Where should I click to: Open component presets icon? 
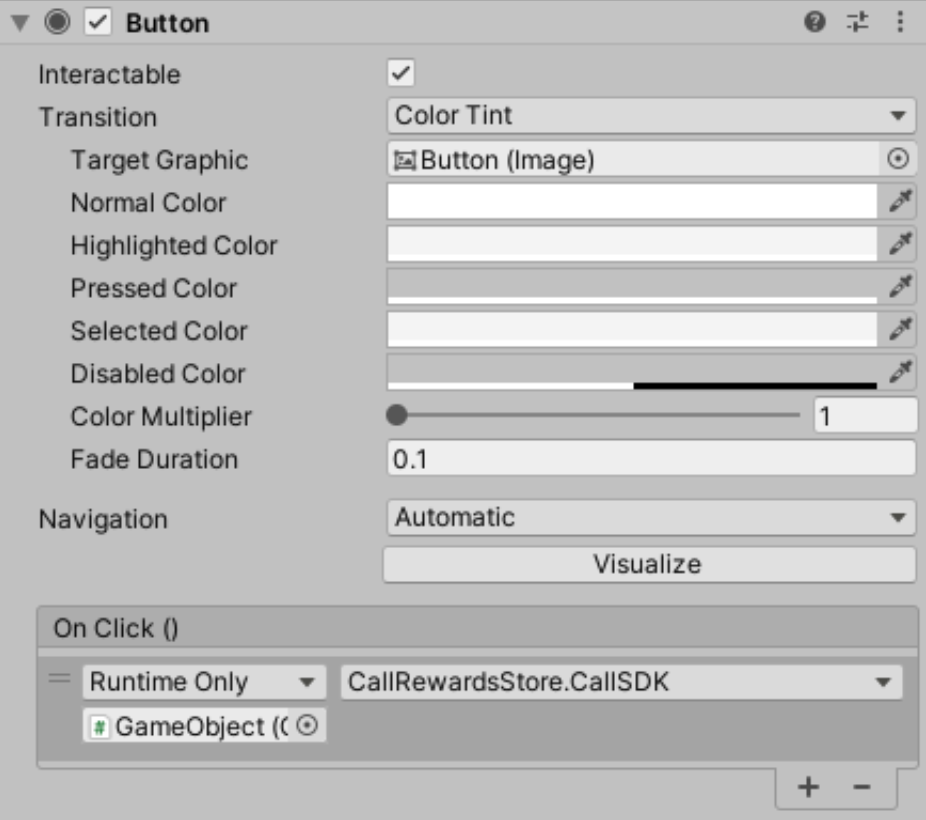857,22
